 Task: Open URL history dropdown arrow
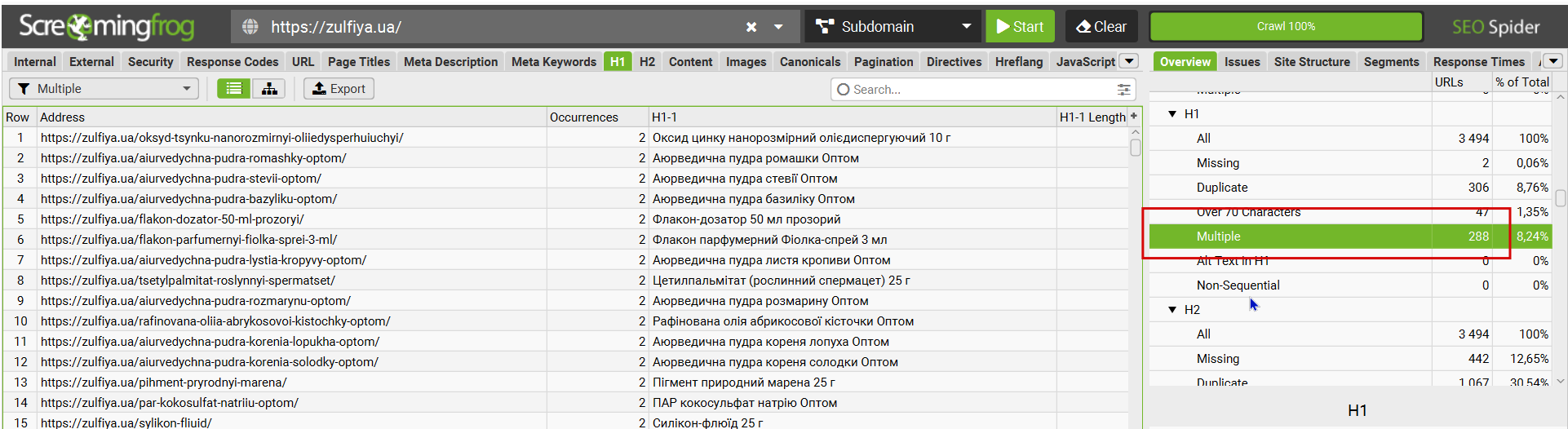pos(778,27)
